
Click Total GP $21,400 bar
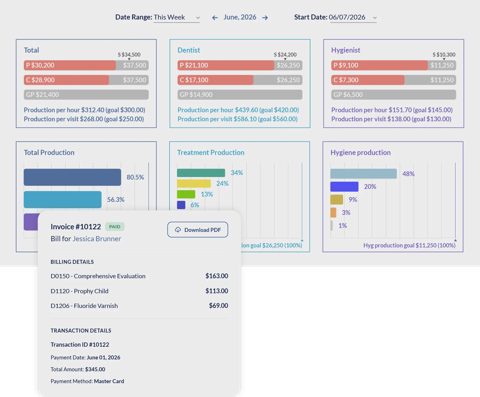pyautogui.click(x=86, y=95)
